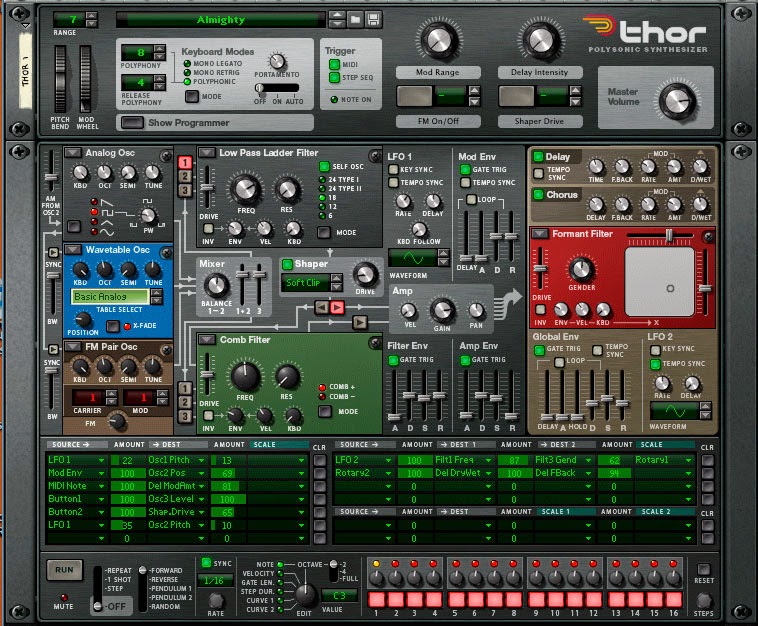Image resolution: width=758 pixels, height=626 pixels.
Task: Open the Wavetable Osc type dropdown arrow
Action: [73, 249]
